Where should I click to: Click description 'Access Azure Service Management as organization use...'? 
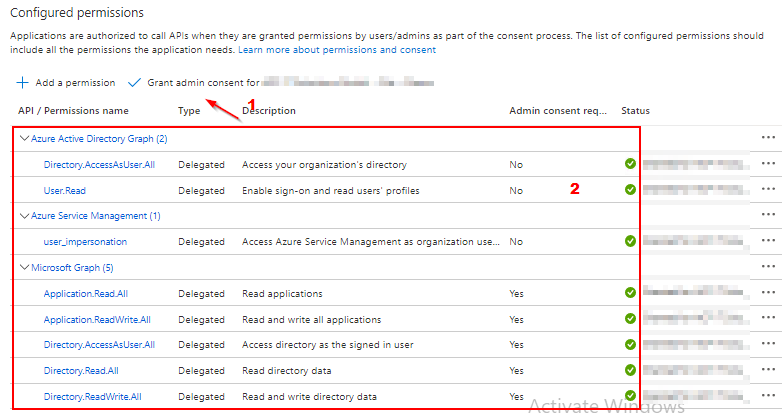371,242
